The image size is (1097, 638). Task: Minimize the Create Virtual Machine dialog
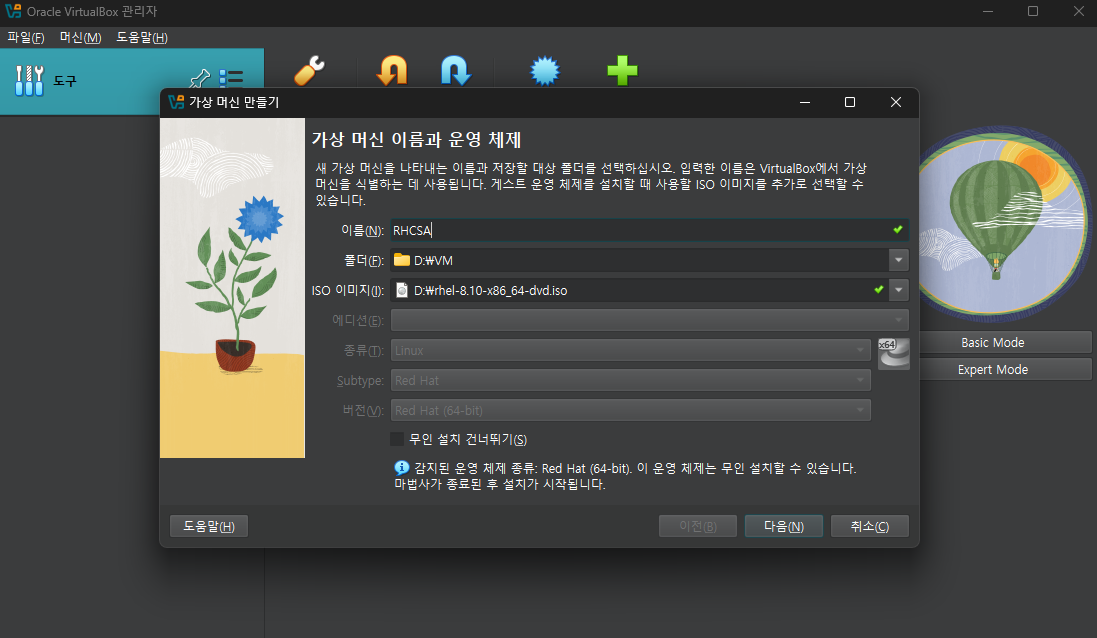tap(805, 102)
